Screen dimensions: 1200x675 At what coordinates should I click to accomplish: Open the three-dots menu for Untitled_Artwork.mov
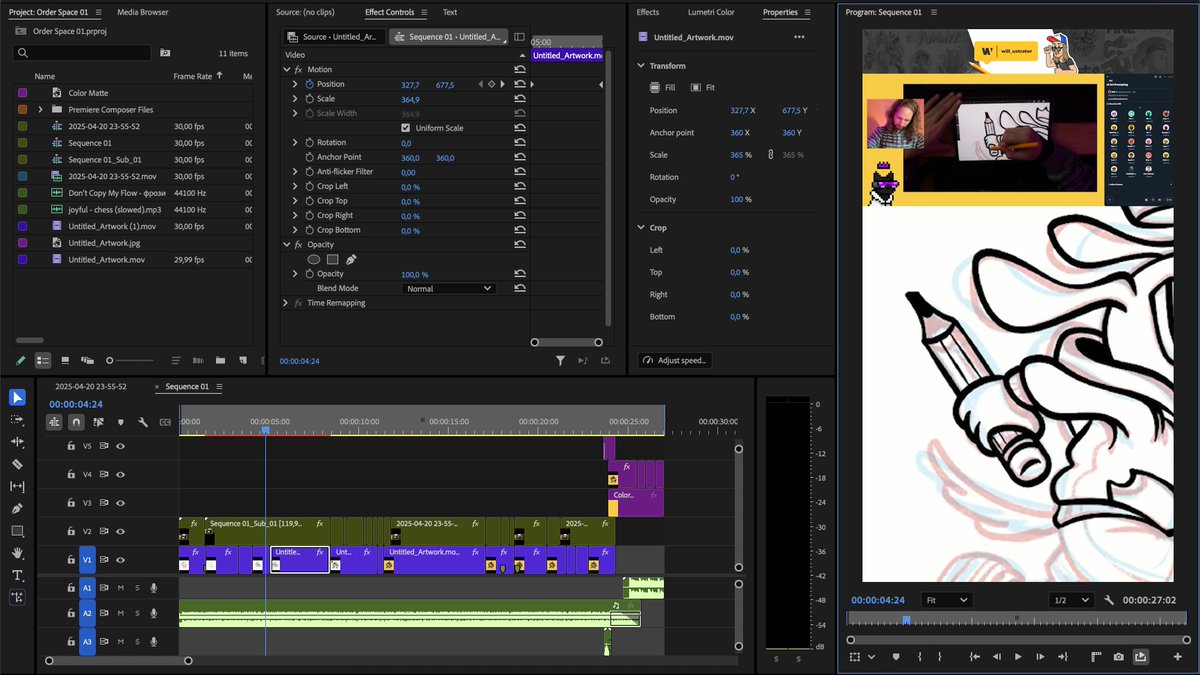[799, 37]
